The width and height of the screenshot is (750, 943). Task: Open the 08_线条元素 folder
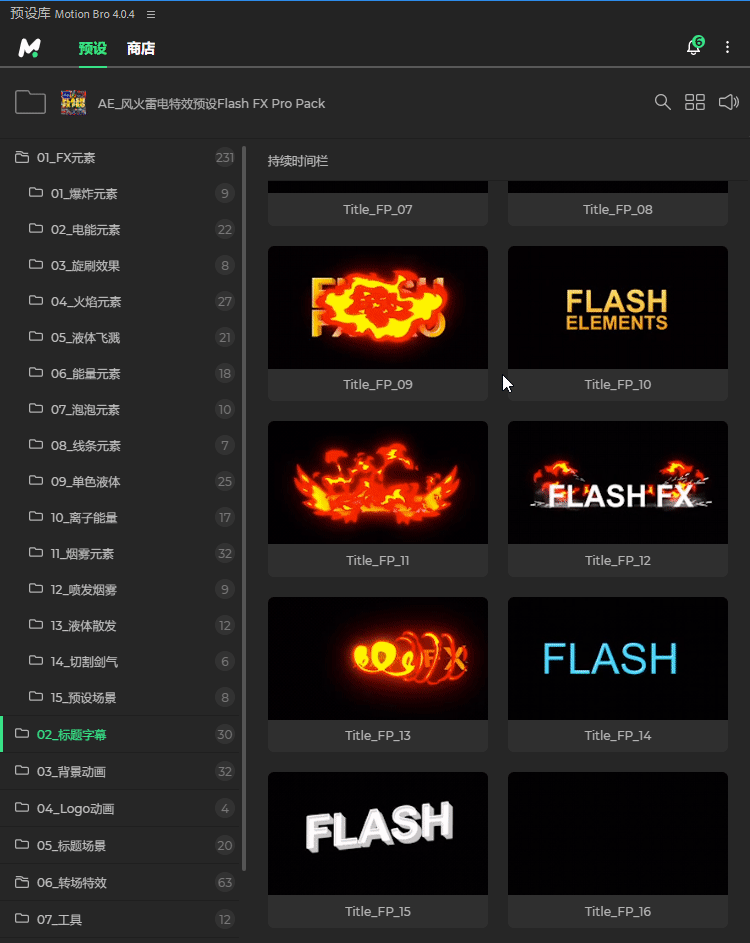(120, 446)
